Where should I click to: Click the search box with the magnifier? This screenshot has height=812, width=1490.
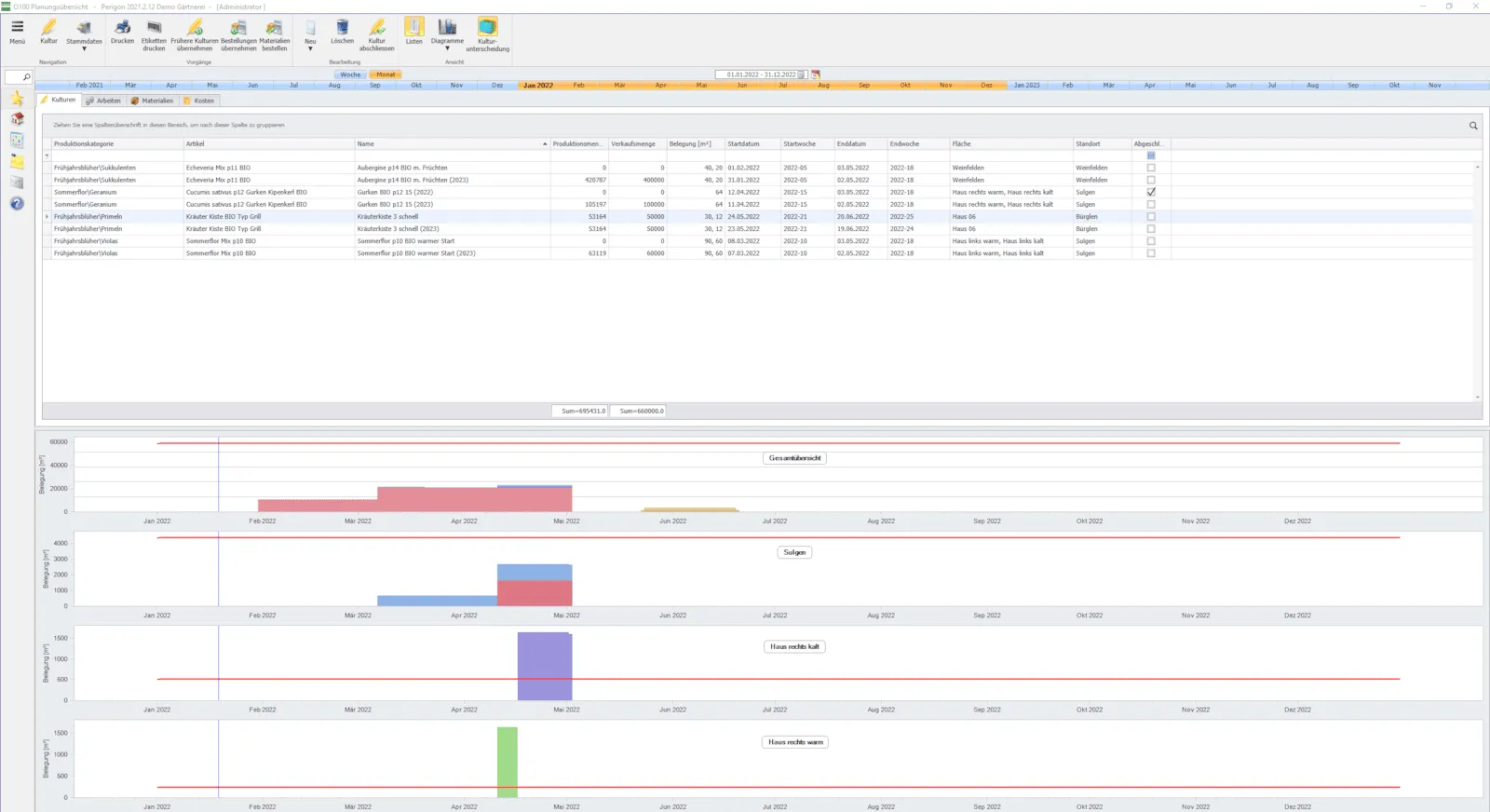[x=18, y=77]
